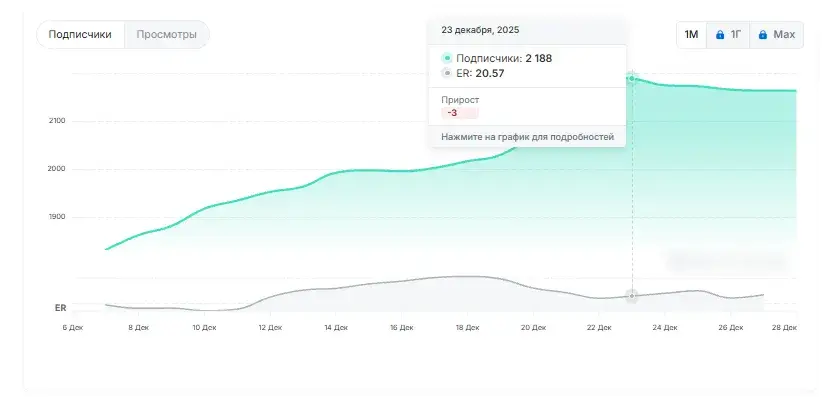This screenshot has width=822, height=397.
Task: Select the 1М time range
Action: [x=691, y=35]
